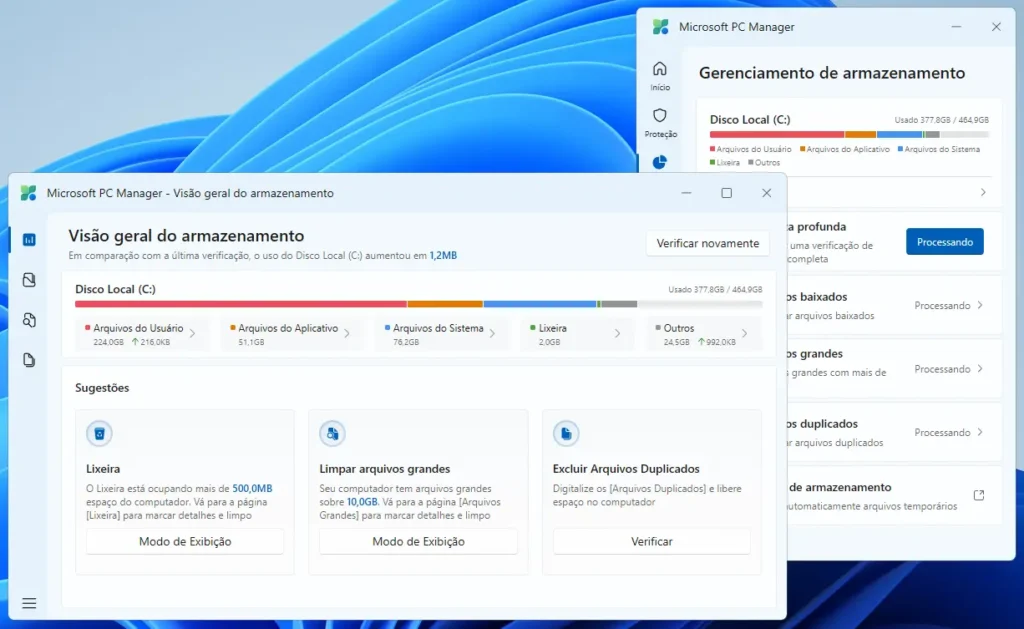Open Proteção shield icon
Screen dimensions: 1024x629
point(660,117)
